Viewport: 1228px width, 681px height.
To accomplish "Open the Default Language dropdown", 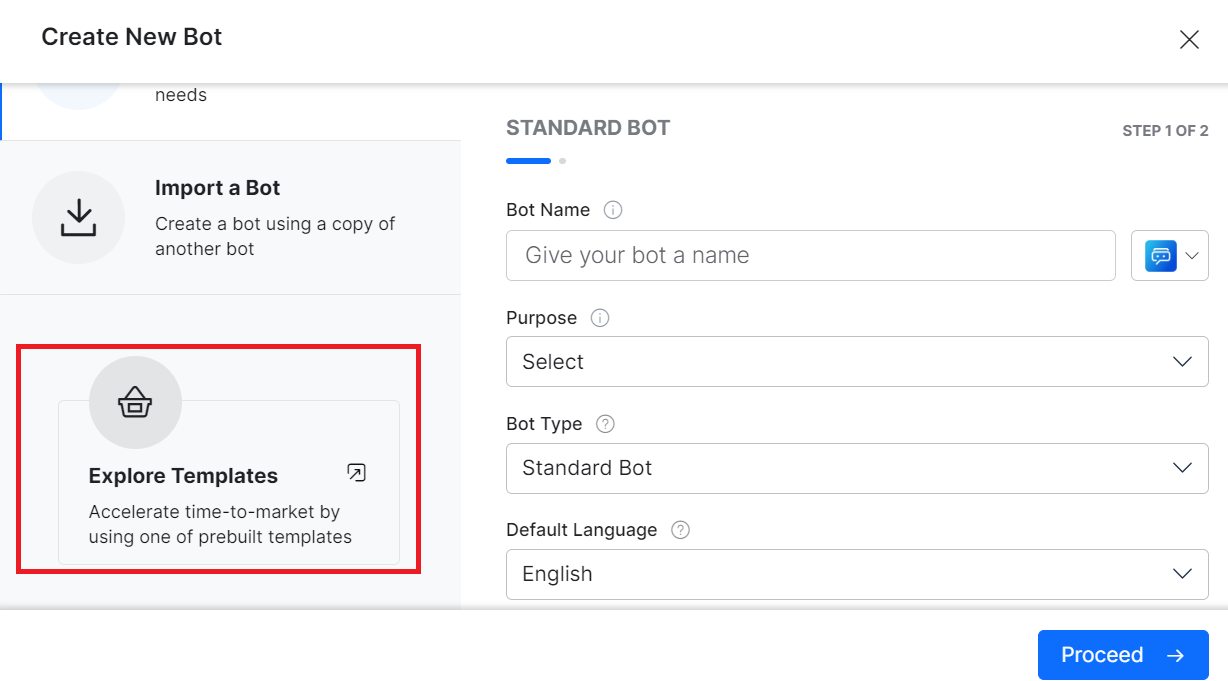I will coord(857,574).
